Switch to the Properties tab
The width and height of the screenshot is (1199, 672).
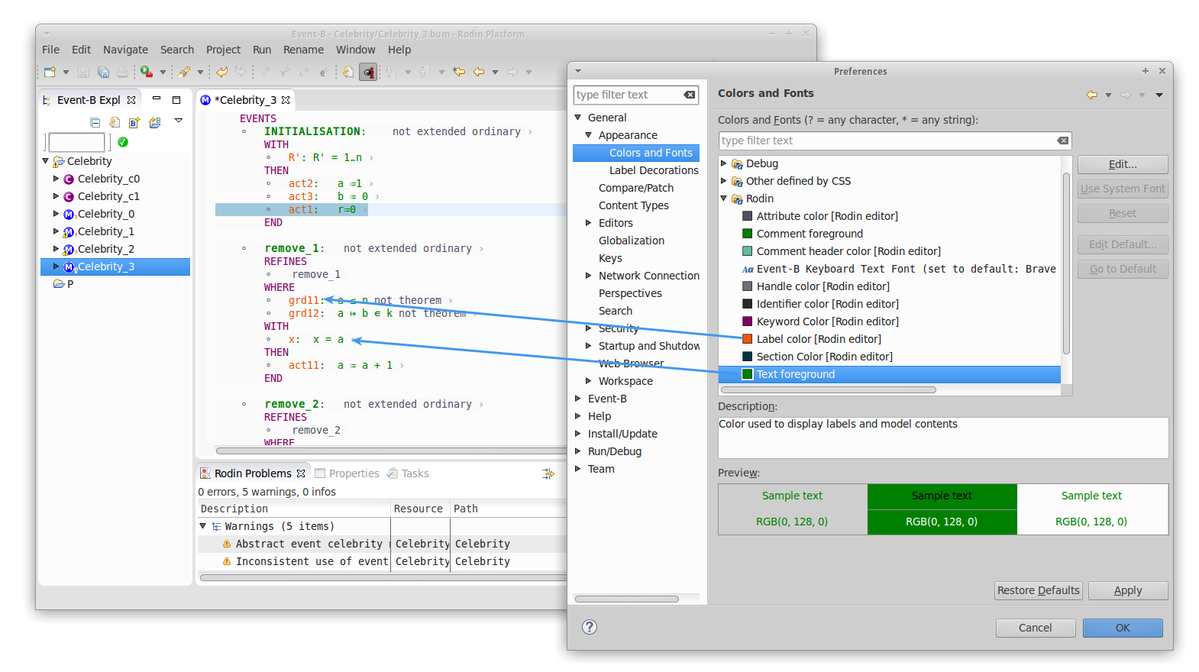[347, 474]
